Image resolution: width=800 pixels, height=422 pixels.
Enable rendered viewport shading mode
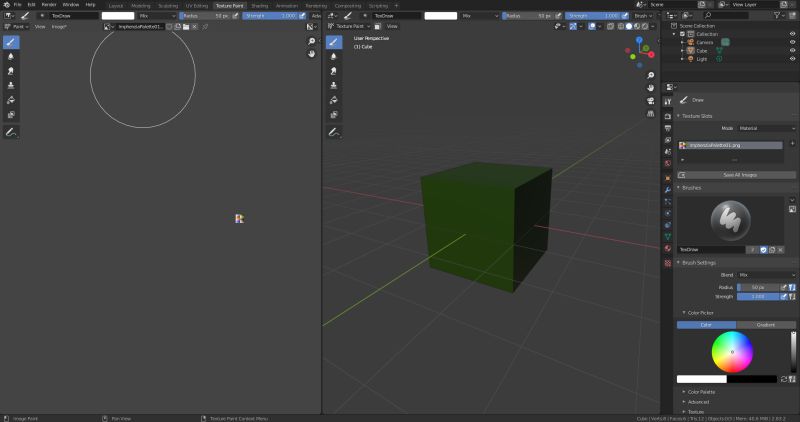point(645,26)
